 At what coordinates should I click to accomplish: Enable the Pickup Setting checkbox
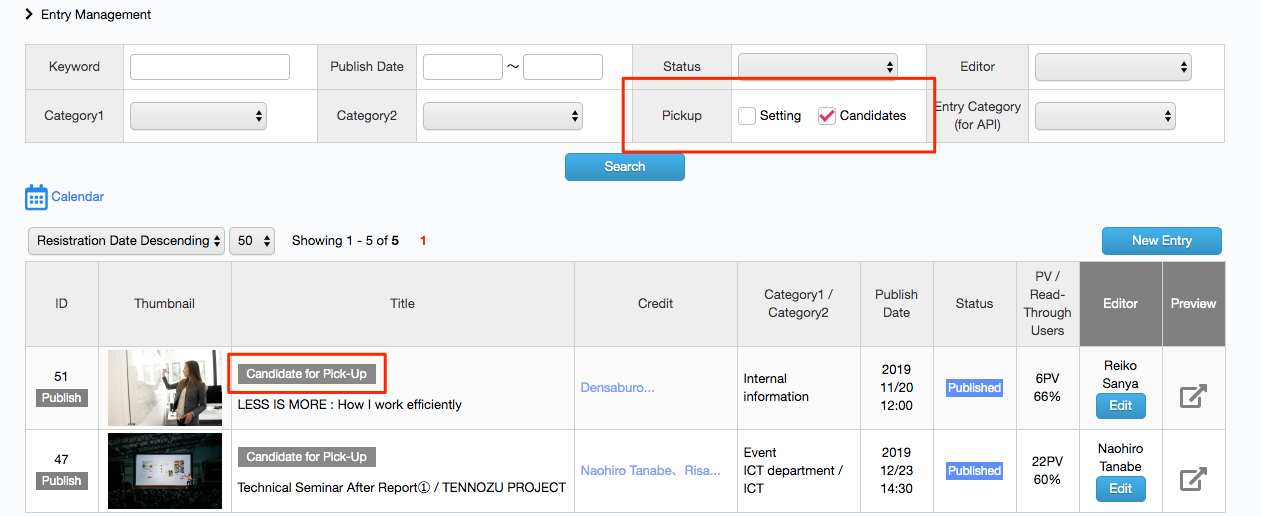coord(747,116)
